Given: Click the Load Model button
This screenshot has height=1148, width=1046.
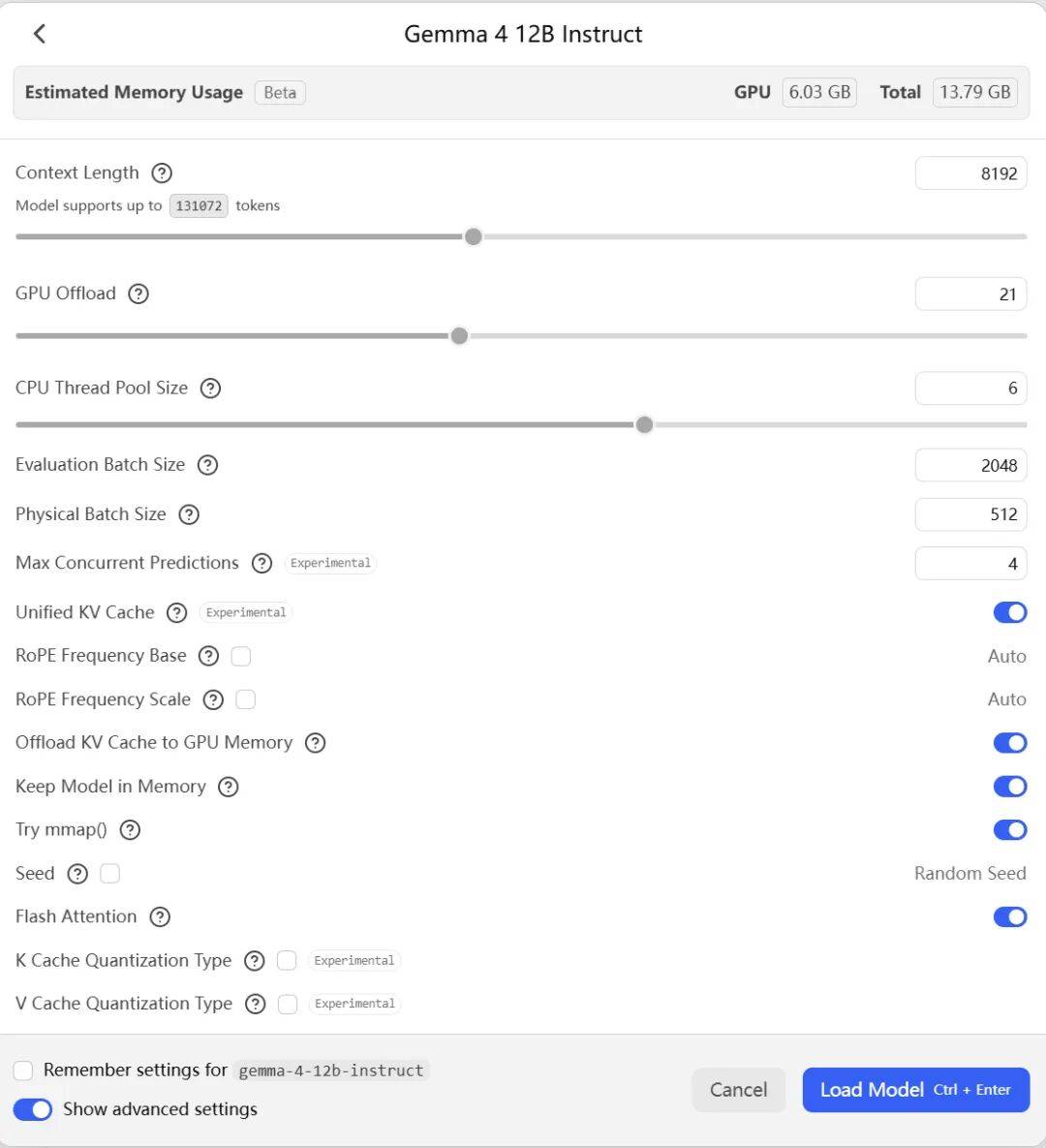Looking at the screenshot, I should (915, 1090).
